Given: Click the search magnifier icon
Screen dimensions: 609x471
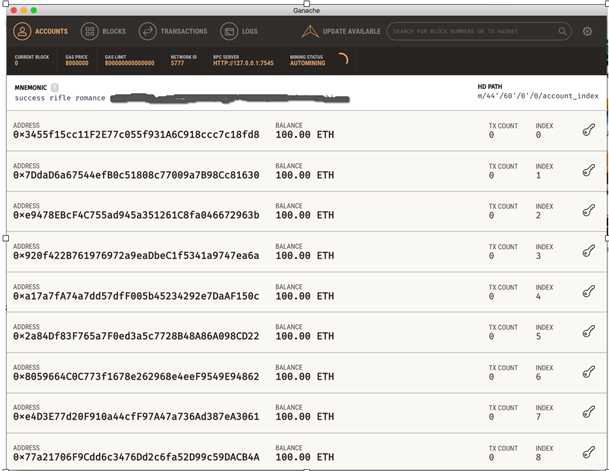Looking at the screenshot, I should [562, 31].
